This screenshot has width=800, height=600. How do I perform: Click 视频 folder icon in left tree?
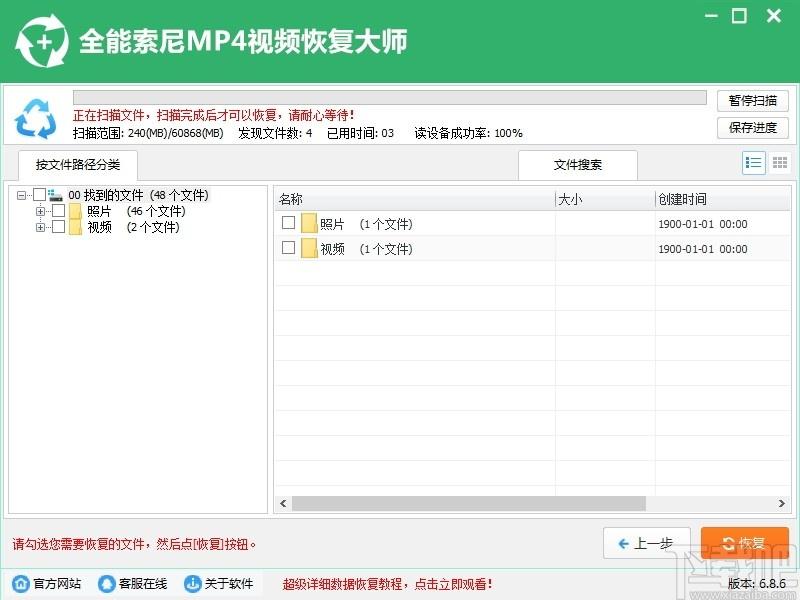click(x=75, y=227)
